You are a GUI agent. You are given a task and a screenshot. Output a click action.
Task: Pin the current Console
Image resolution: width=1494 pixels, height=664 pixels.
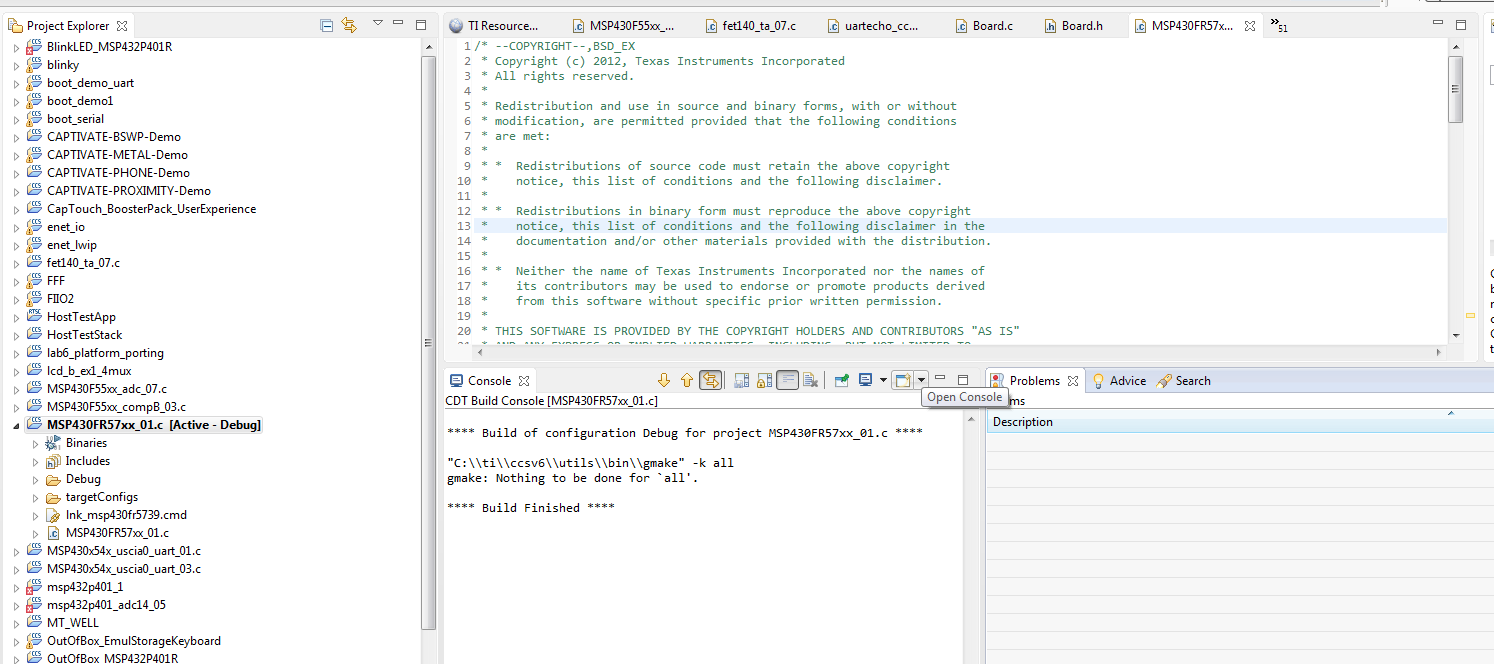point(842,380)
